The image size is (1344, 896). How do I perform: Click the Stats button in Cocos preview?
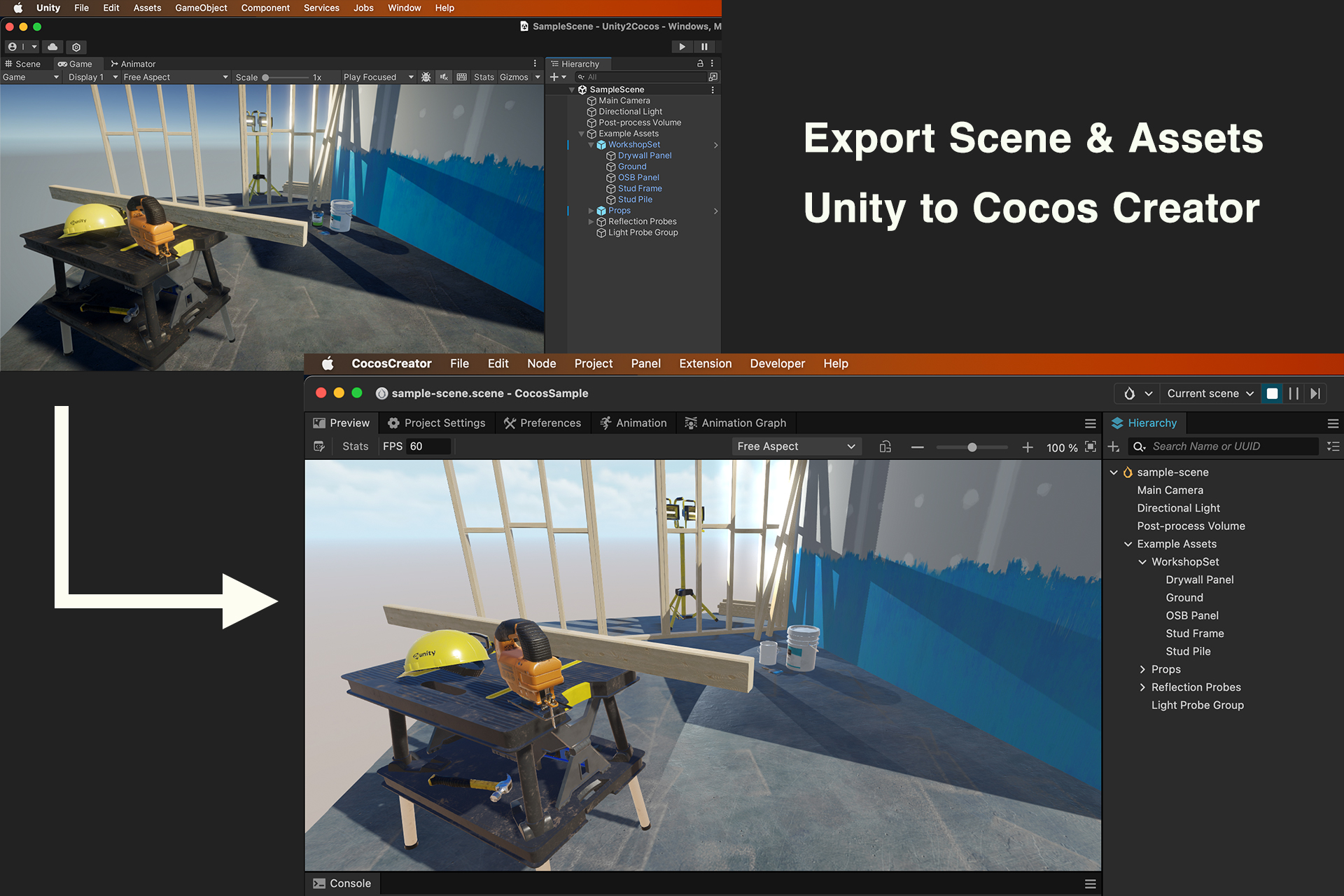[355, 447]
